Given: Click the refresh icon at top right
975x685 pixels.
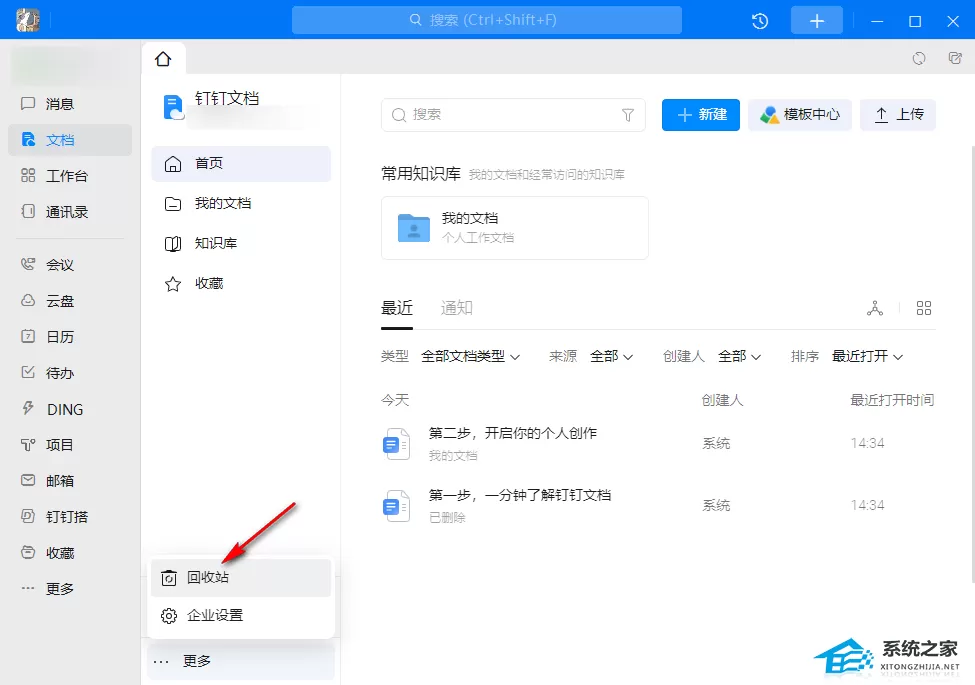Looking at the screenshot, I should (x=918, y=58).
